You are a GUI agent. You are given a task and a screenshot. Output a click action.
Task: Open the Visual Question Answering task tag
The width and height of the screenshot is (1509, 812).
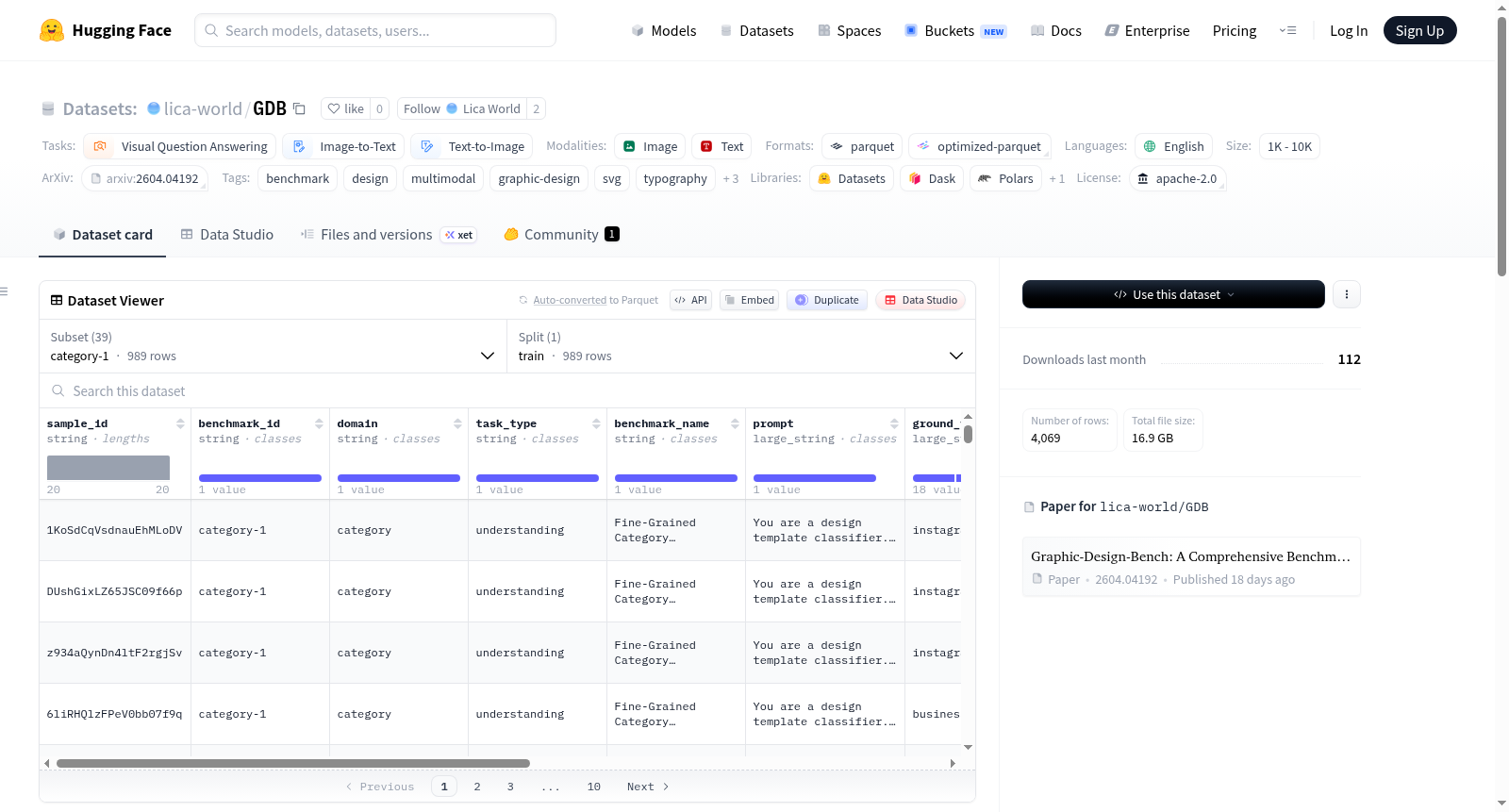179,146
